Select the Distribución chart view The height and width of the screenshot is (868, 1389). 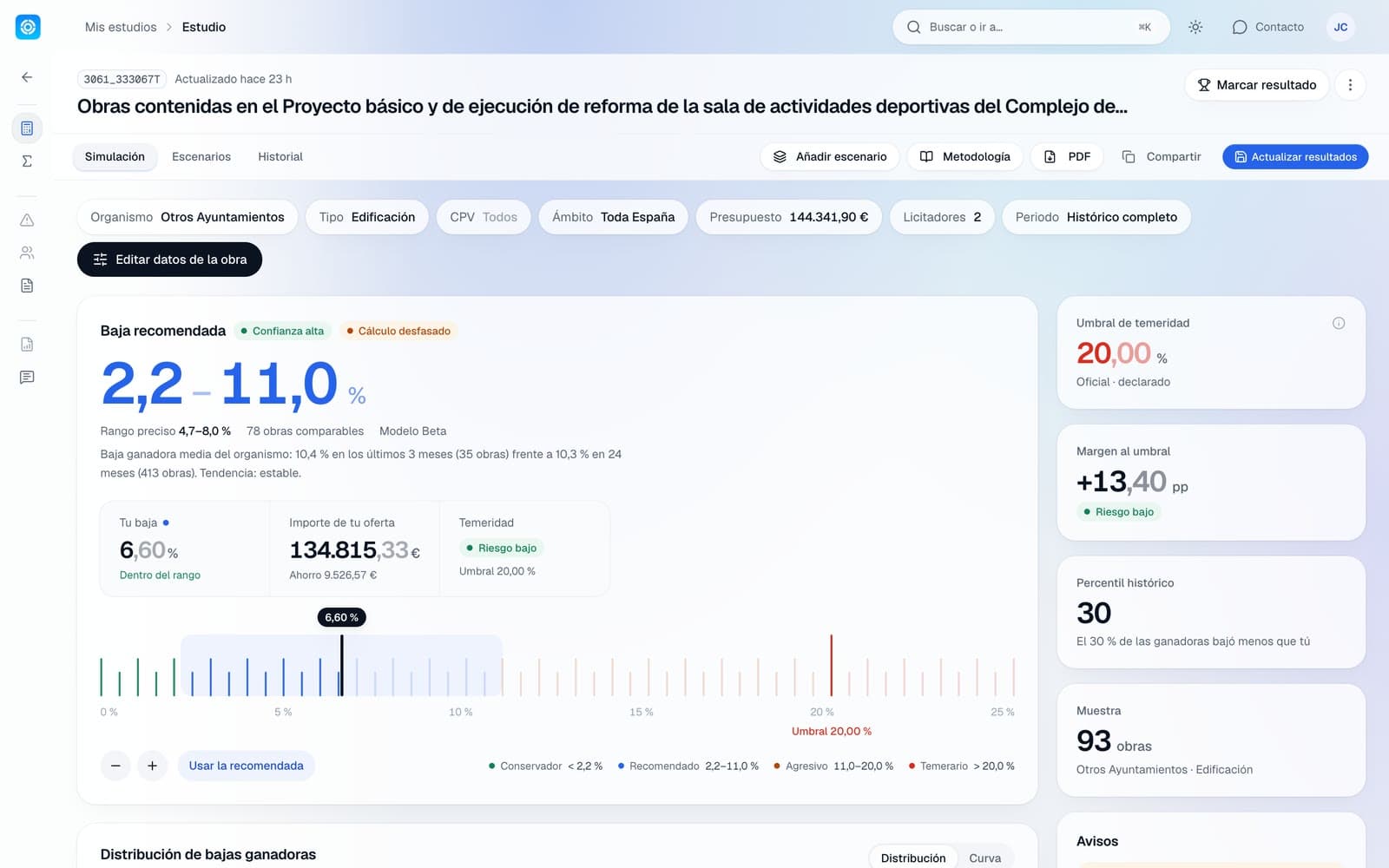click(x=913, y=858)
